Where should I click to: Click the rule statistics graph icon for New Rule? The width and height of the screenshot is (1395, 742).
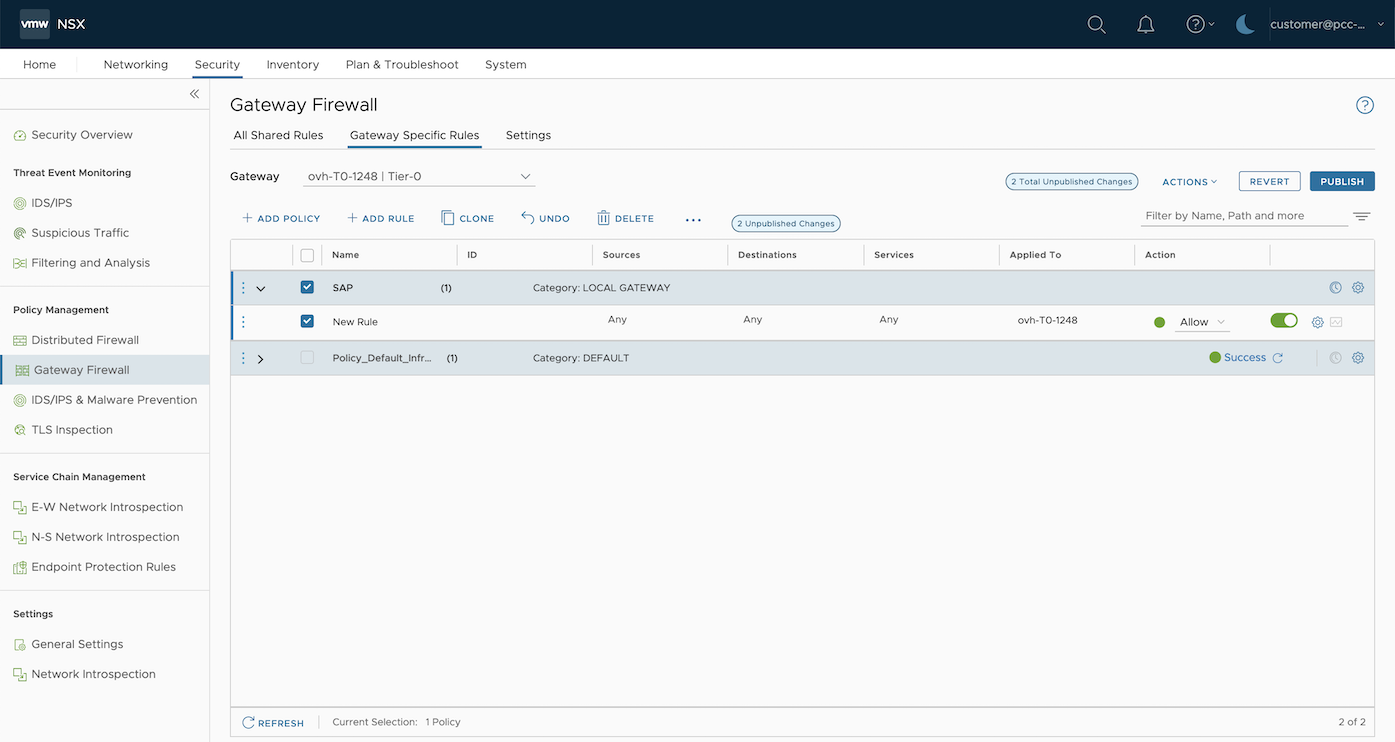pos(1336,322)
